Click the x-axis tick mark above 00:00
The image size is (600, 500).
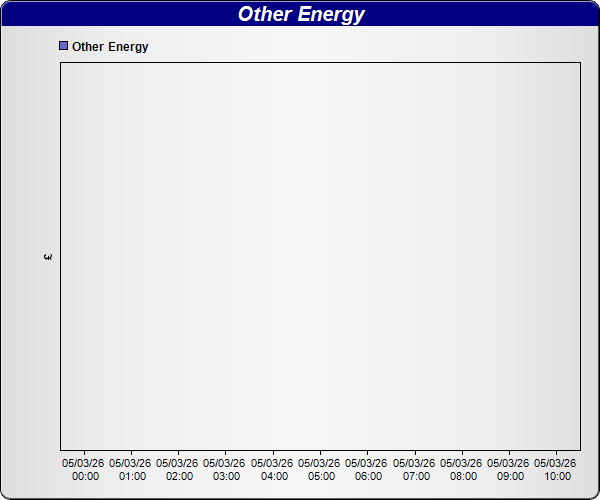[84, 453]
